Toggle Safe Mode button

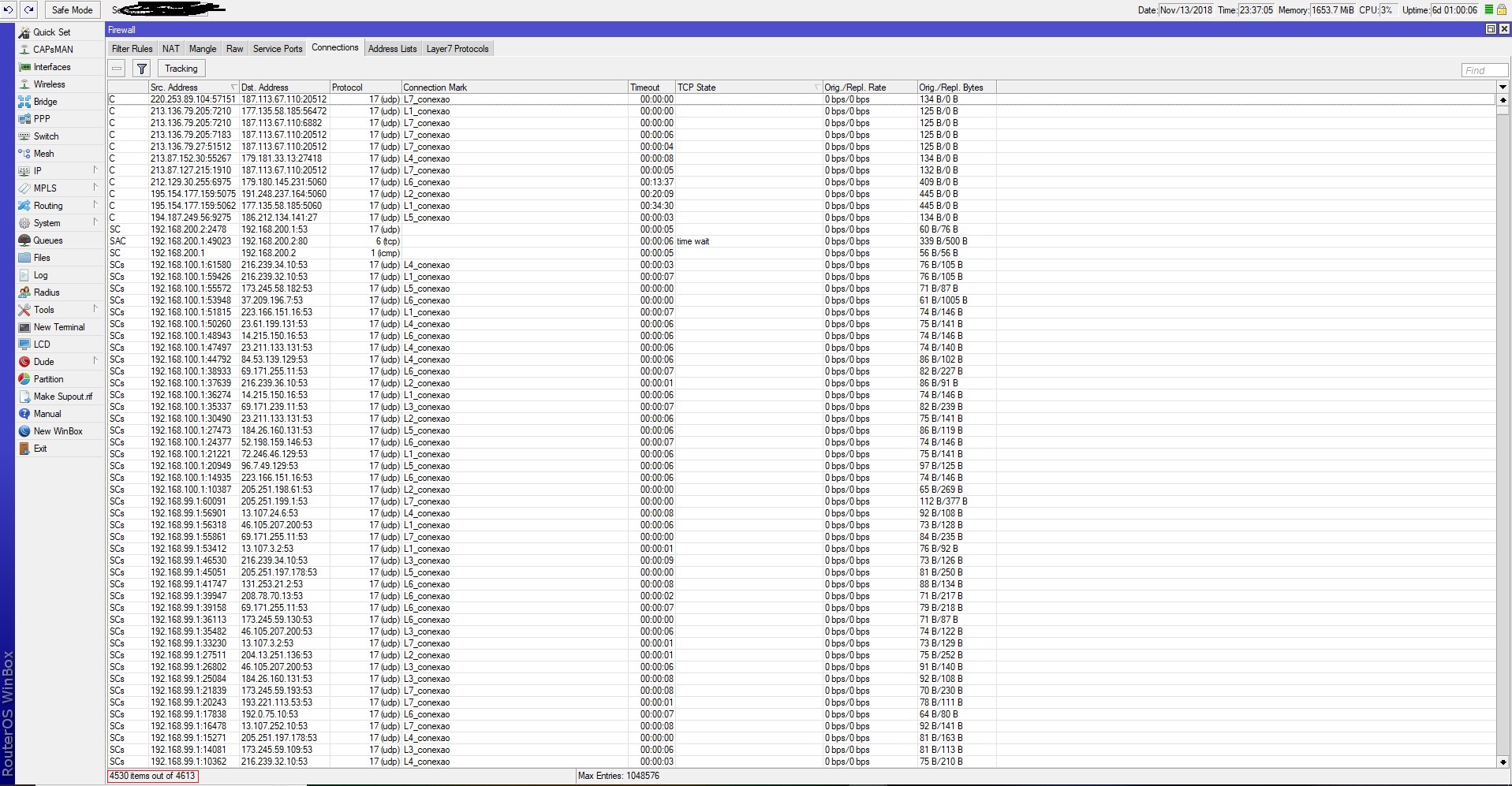click(x=72, y=9)
